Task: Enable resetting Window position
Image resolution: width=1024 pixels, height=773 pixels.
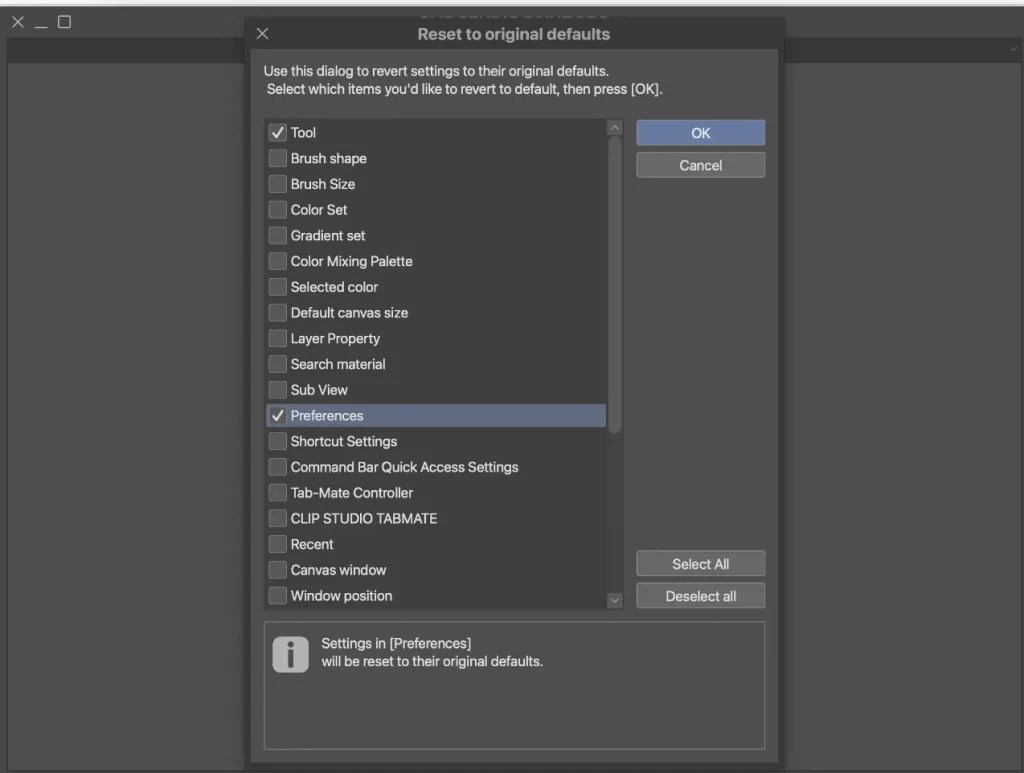Action: [x=277, y=595]
